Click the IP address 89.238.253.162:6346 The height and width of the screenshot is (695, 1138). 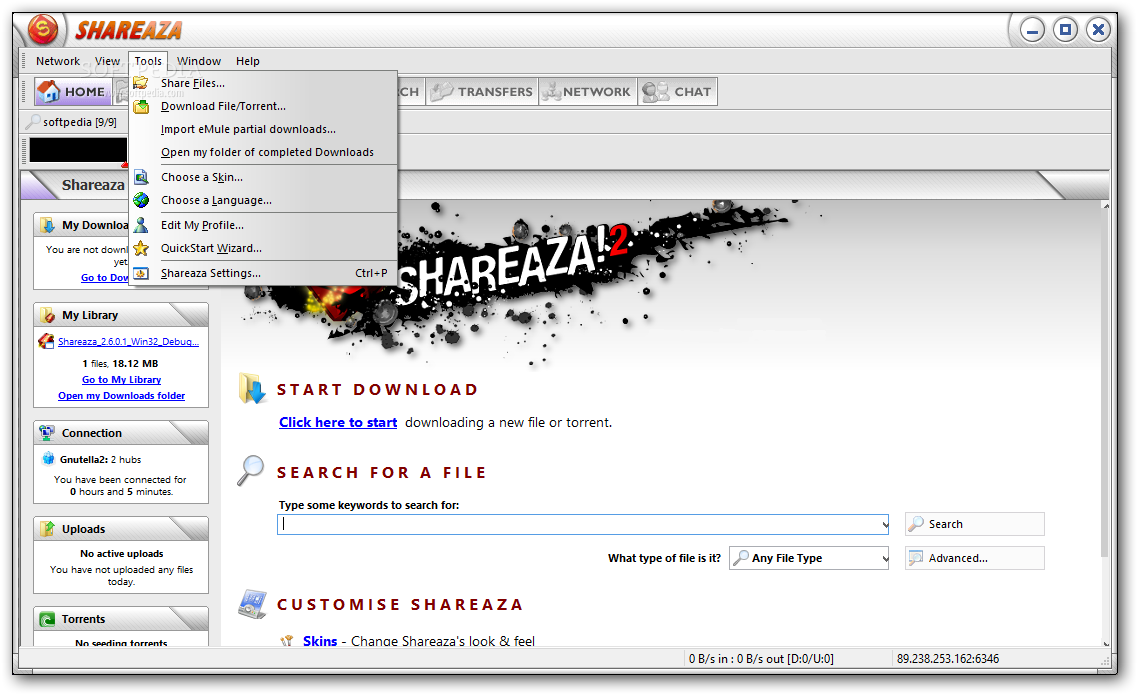pyautogui.click(x=948, y=659)
